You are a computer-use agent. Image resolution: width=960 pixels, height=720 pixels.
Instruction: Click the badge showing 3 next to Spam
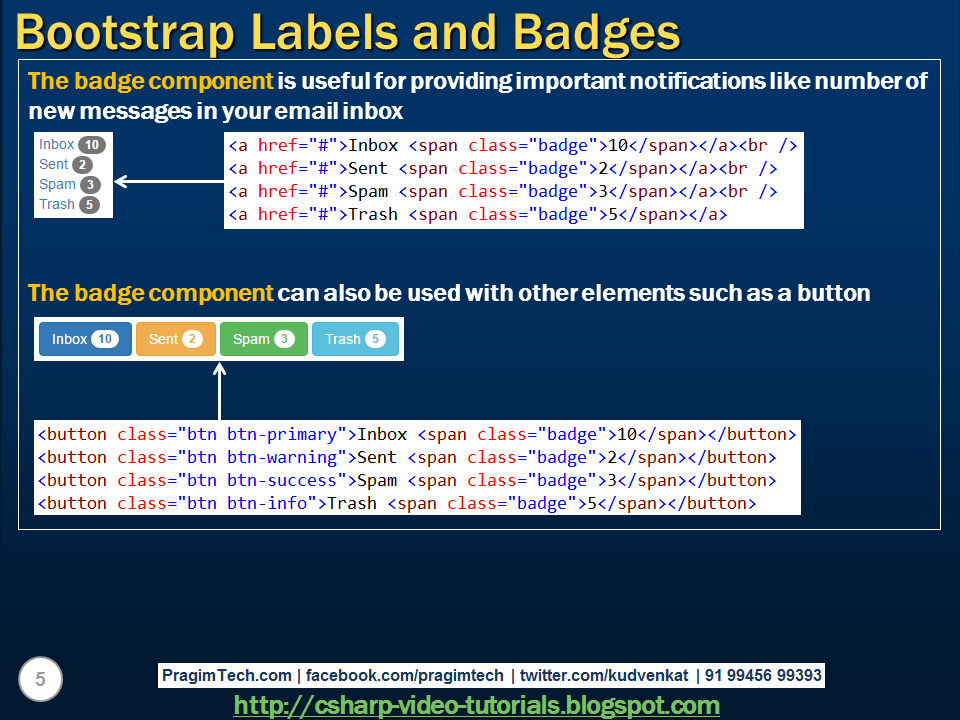[90, 182]
